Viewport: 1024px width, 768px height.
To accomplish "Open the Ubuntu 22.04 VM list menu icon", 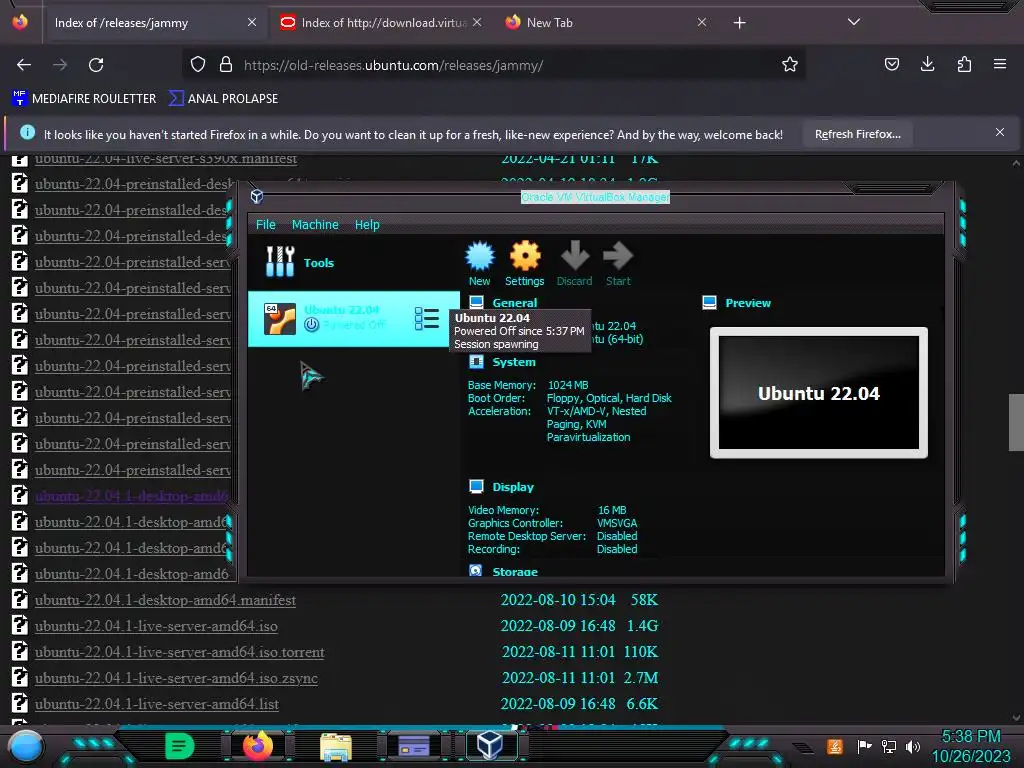I will tap(426, 319).
